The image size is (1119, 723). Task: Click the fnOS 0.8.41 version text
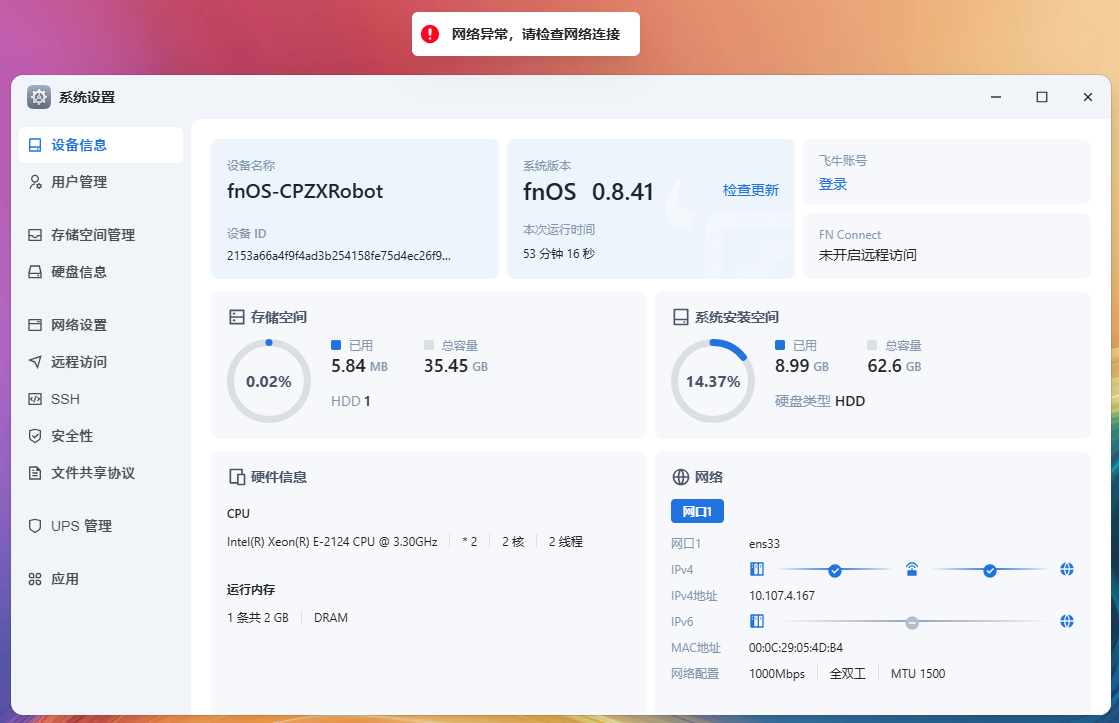pos(588,191)
